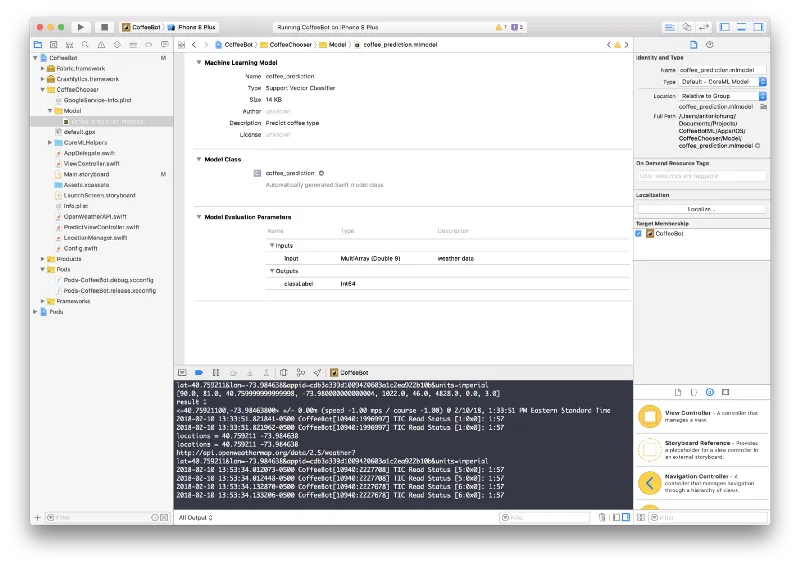This screenshot has height=567, width=800.
Task: Collapse the CoffeeBot project root
Action: (x=35, y=58)
